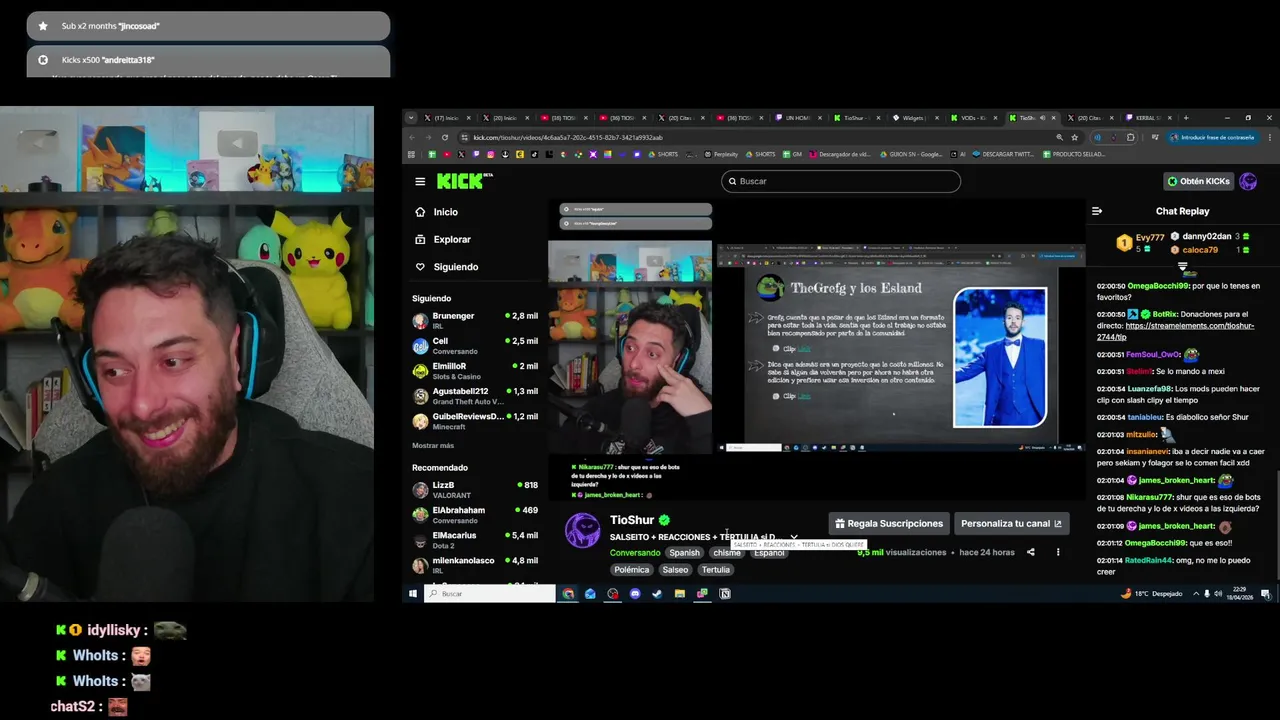Open milenkanolasco recommended channel

[475, 565]
